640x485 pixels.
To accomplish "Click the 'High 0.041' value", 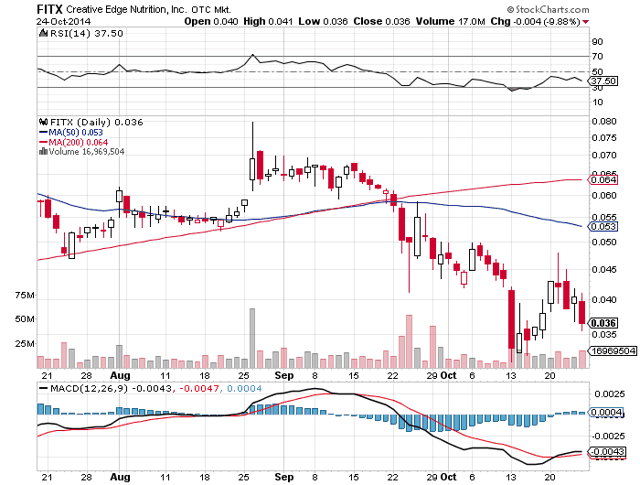I will (x=268, y=21).
